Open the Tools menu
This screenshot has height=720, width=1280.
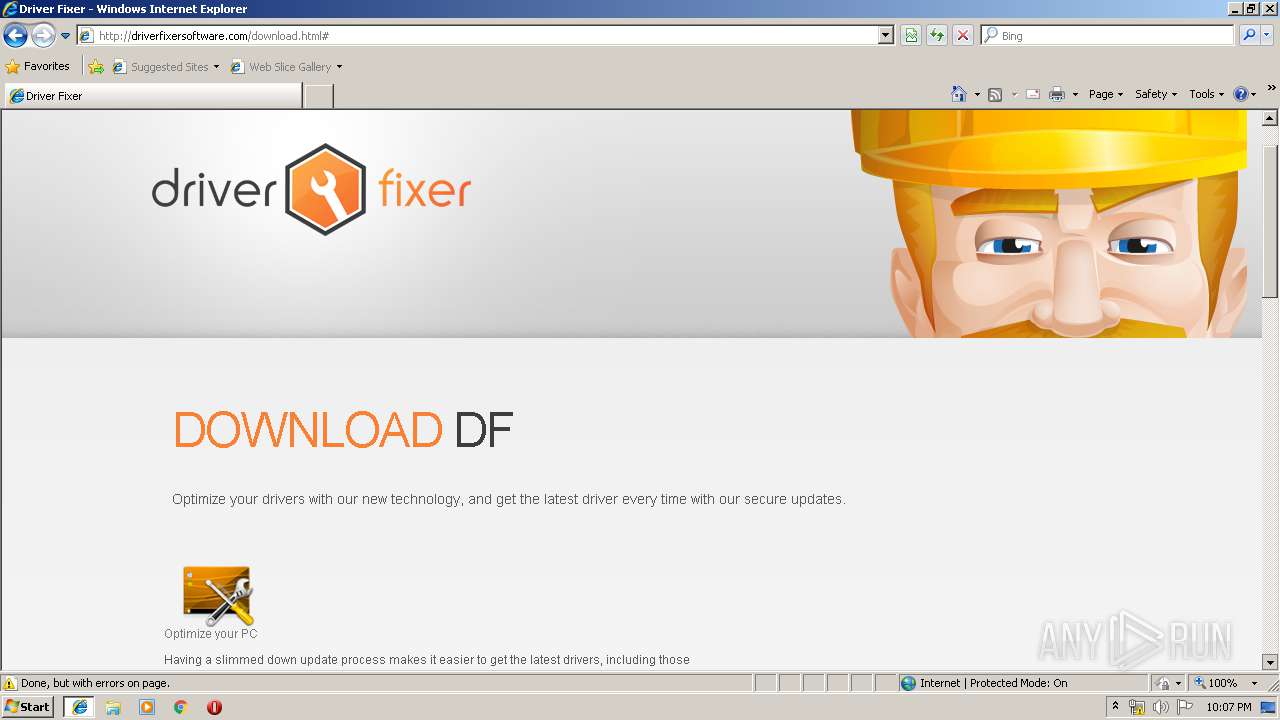click(1207, 94)
